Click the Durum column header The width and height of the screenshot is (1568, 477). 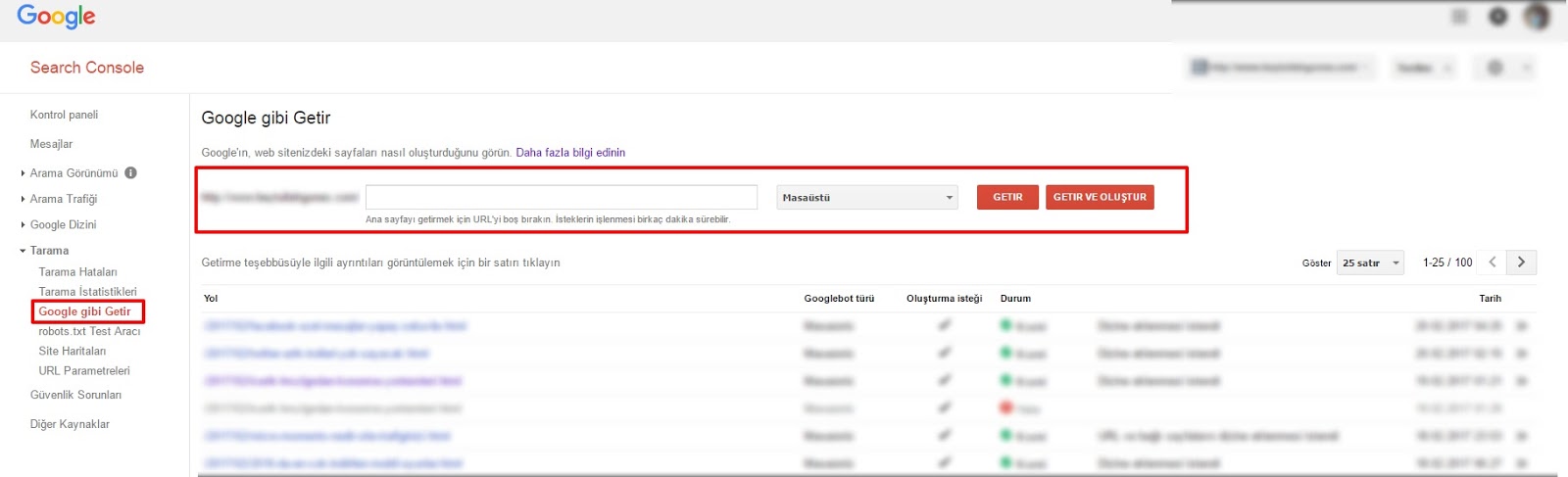pos(1015,299)
